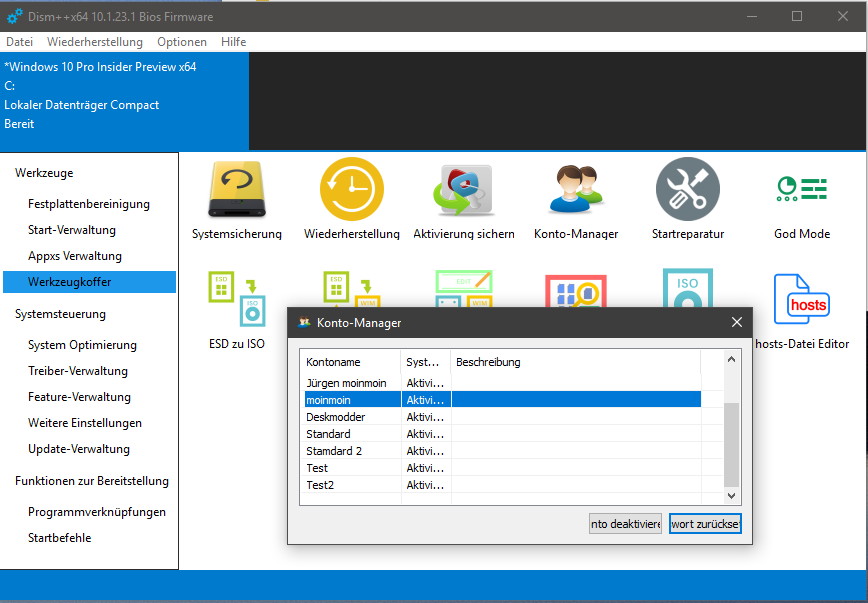
Task: Click the account list scrollbar thumb
Action: (731, 444)
